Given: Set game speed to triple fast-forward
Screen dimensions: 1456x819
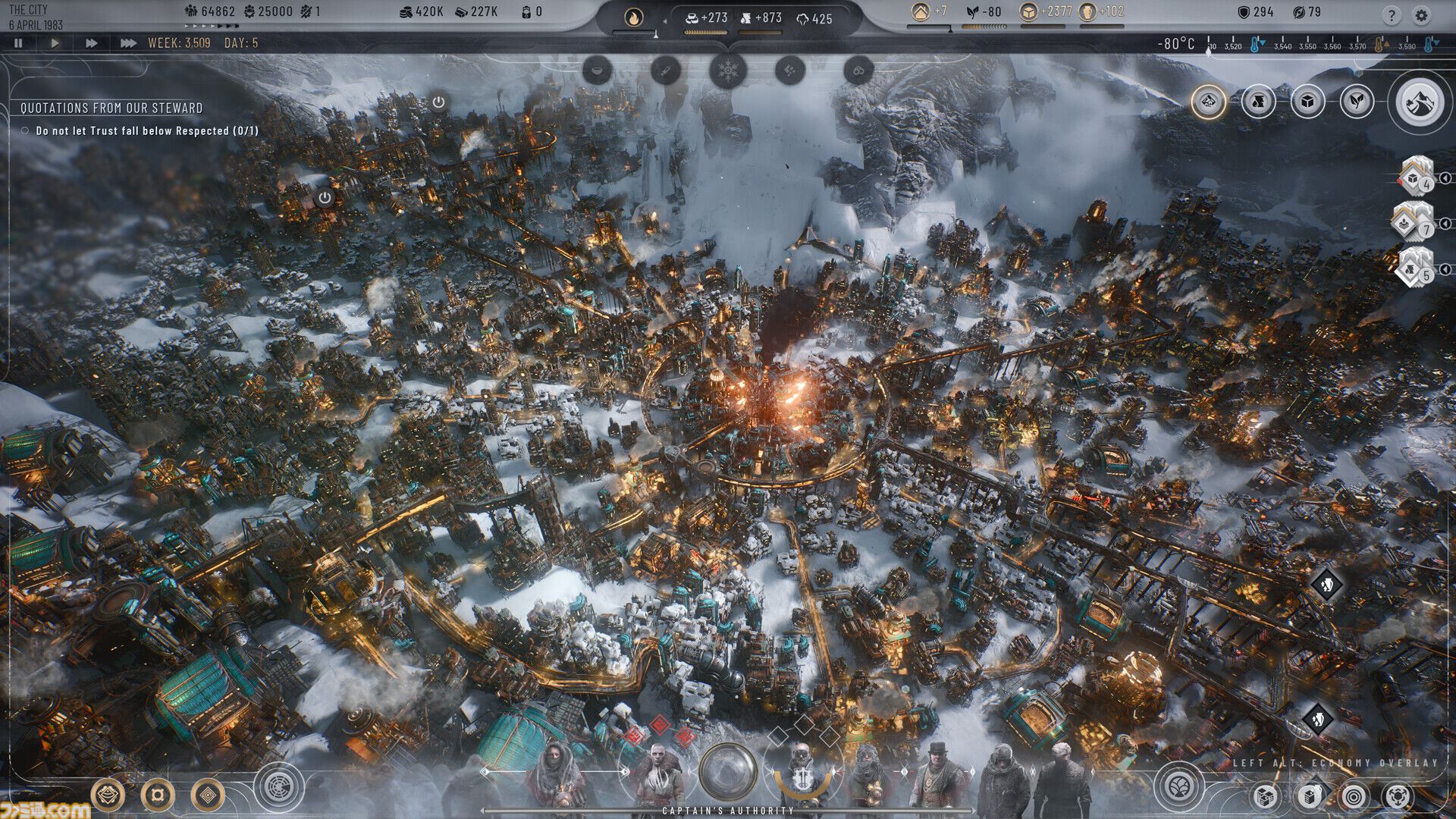Looking at the screenshot, I should (128, 43).
